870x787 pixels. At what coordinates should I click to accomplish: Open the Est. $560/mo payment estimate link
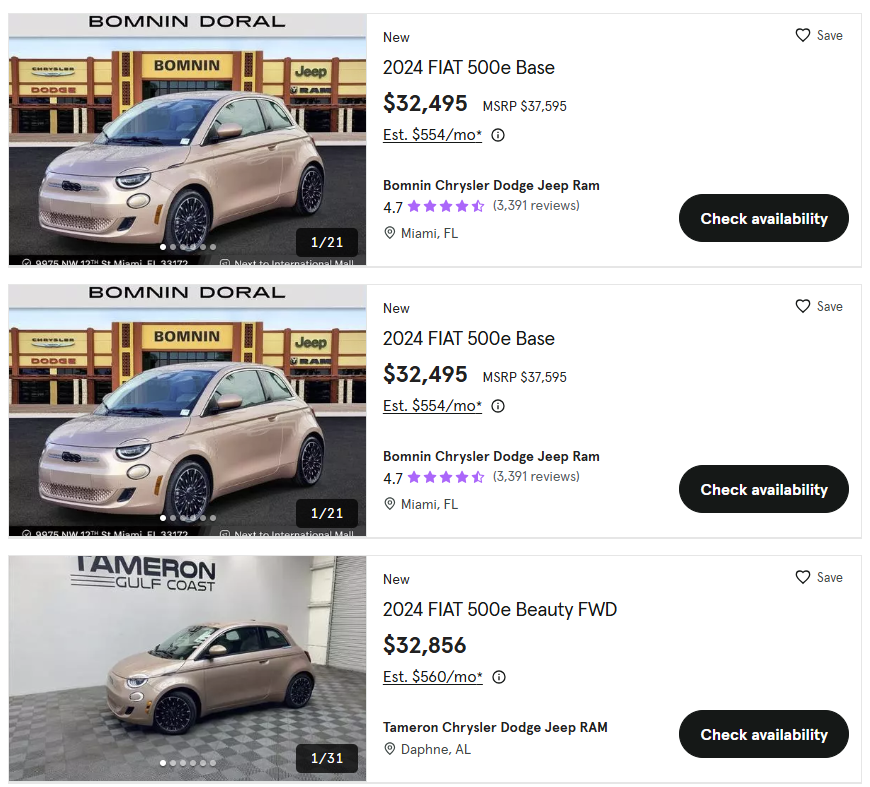[x=432, y=677]
